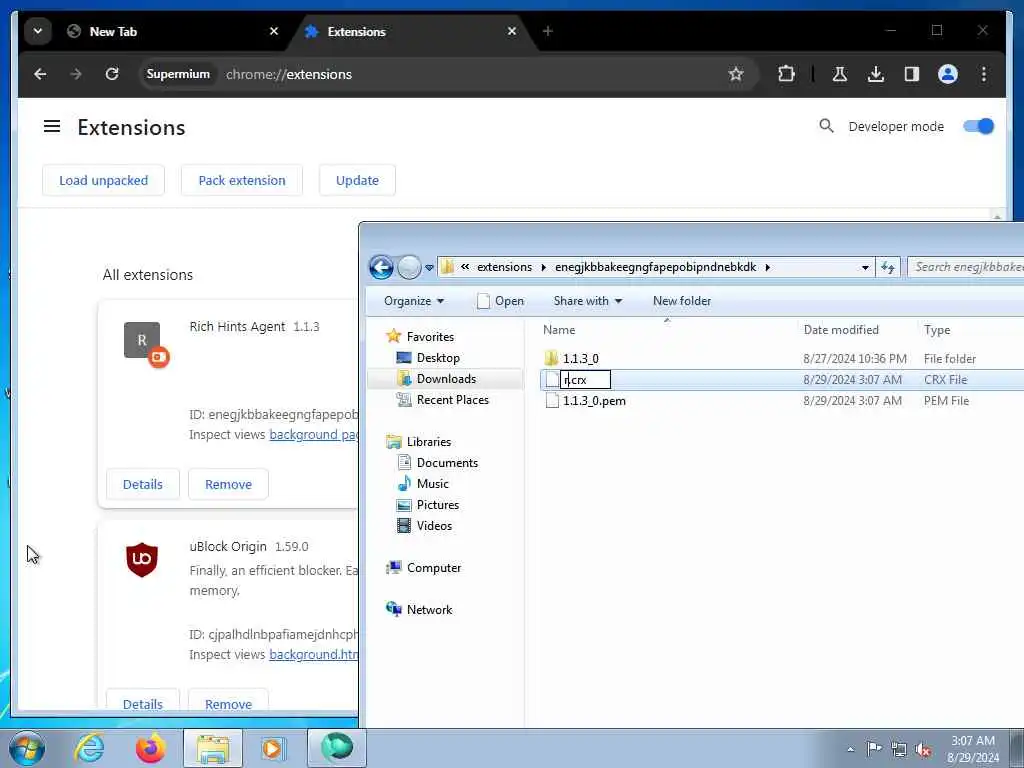Open Details for Rich Hints Agent

coord(142,485)
